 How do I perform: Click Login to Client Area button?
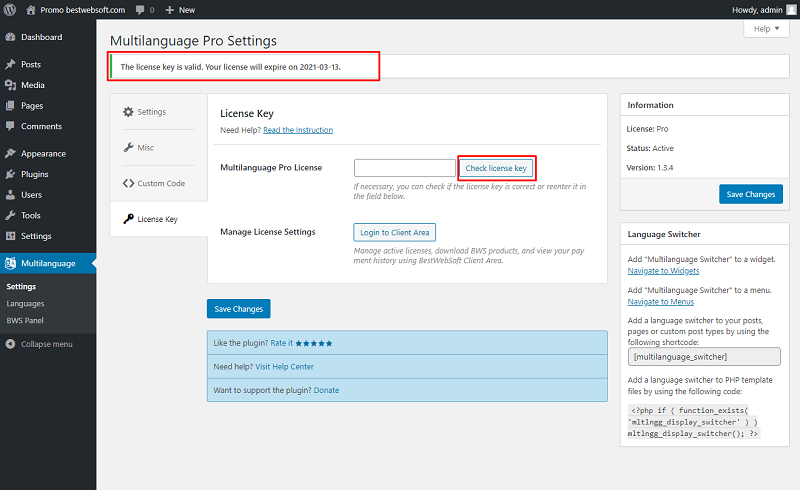394,232
